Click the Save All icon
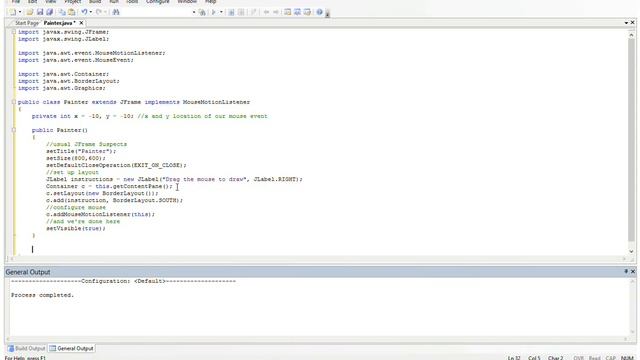The image size is (640, 360). (49, 12)
